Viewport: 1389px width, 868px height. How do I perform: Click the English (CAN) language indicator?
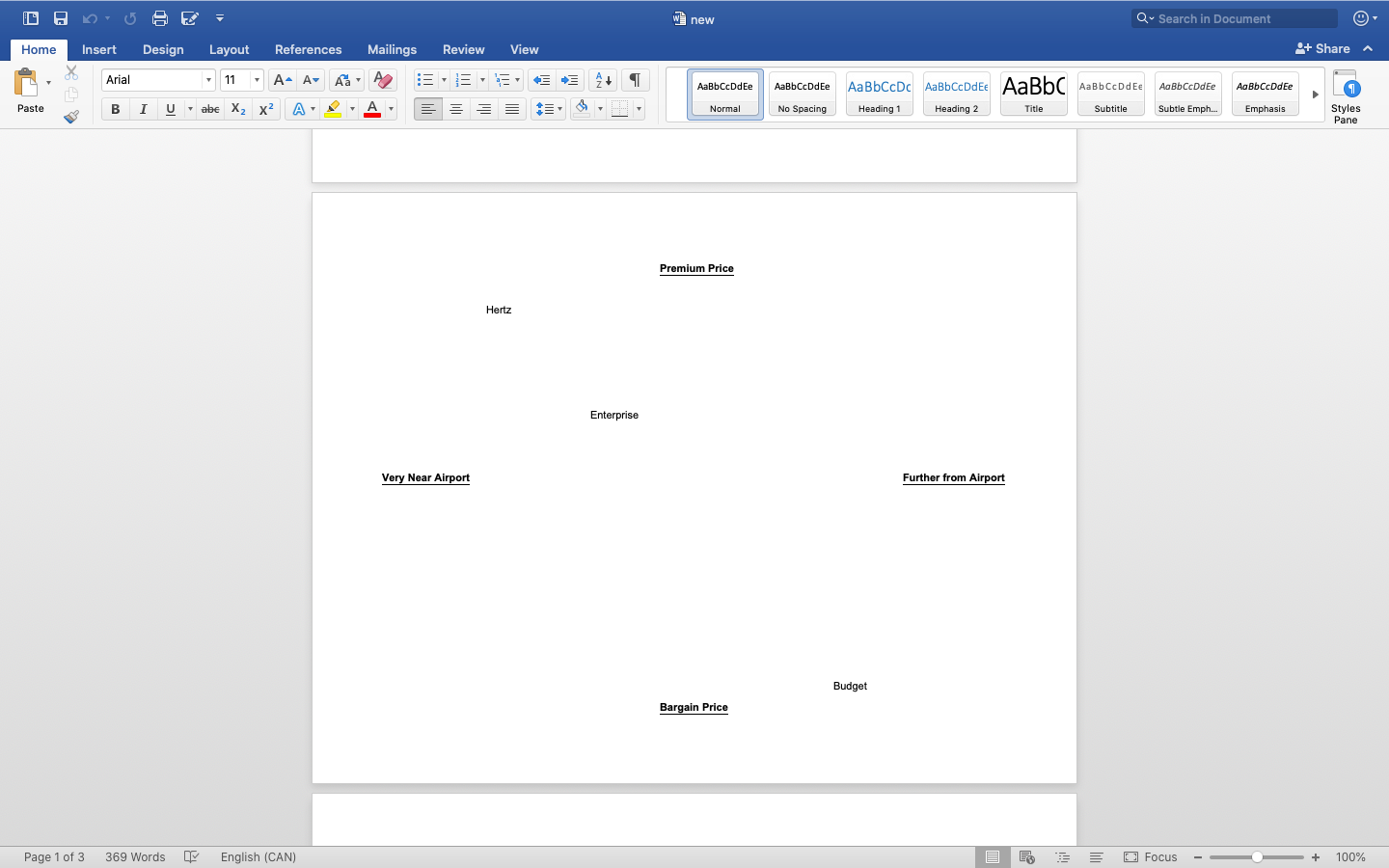pos(259,856)
